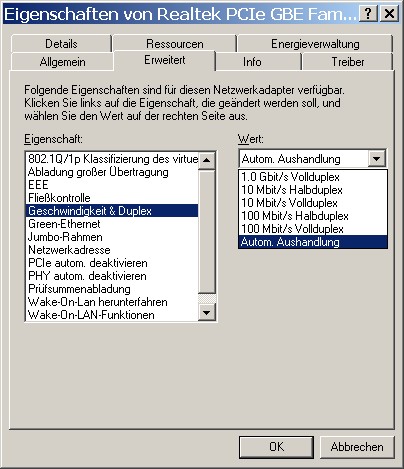Select the EEE property

[112, 185]
